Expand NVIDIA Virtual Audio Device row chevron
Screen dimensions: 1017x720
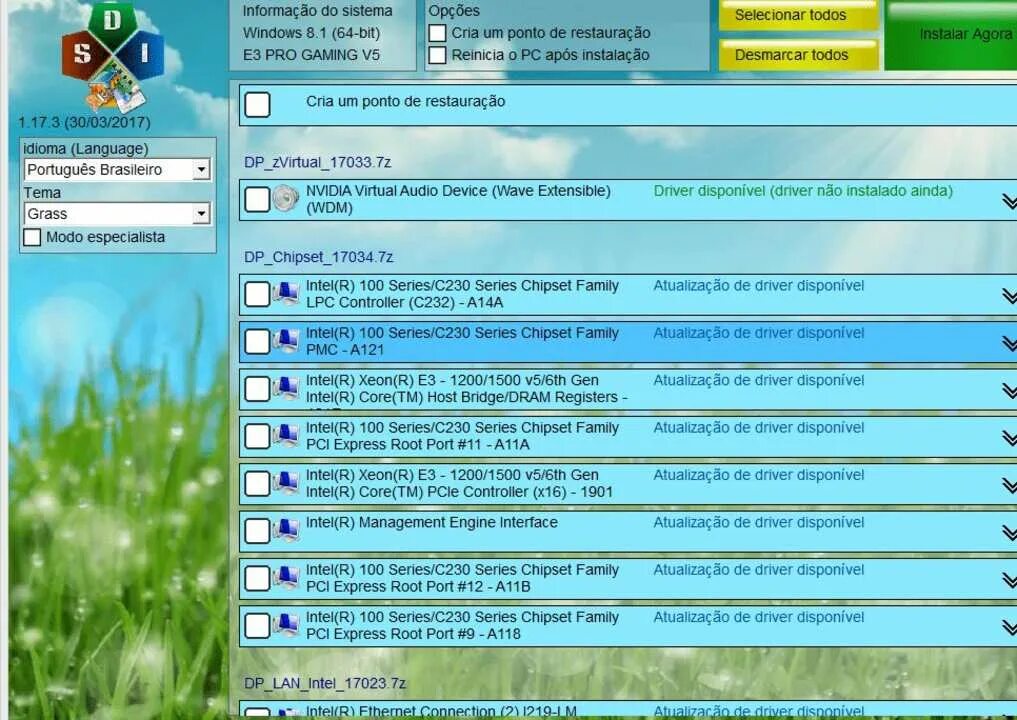[1009, 201]
